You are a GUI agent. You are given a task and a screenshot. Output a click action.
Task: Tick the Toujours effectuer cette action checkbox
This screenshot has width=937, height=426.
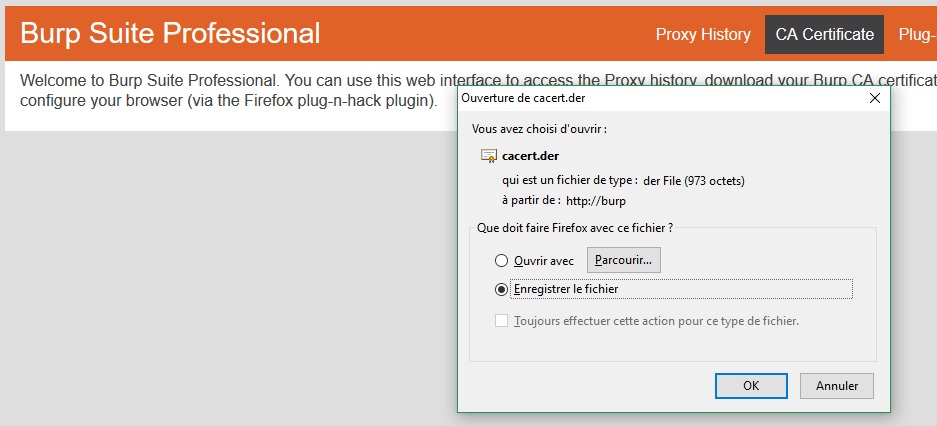click(502, 321)
